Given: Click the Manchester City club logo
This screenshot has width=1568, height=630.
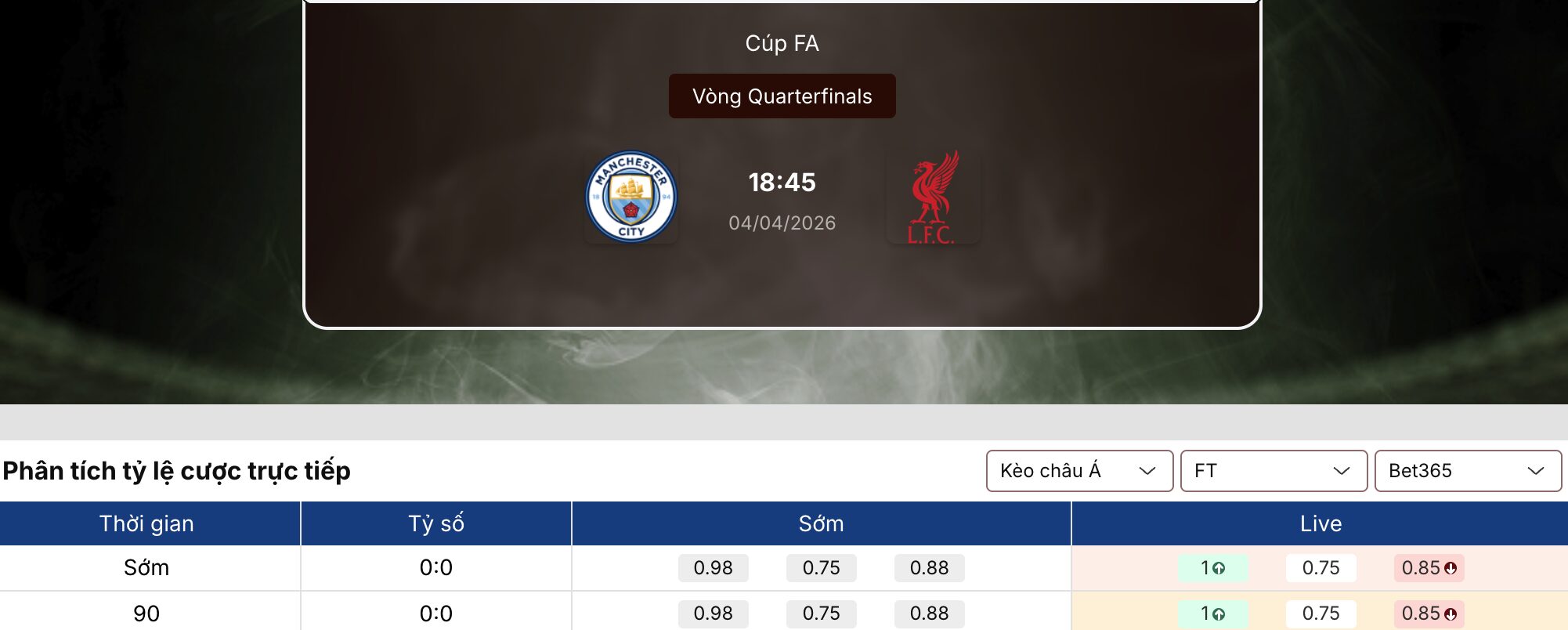Looking at the screenshot, I should 631,197.
